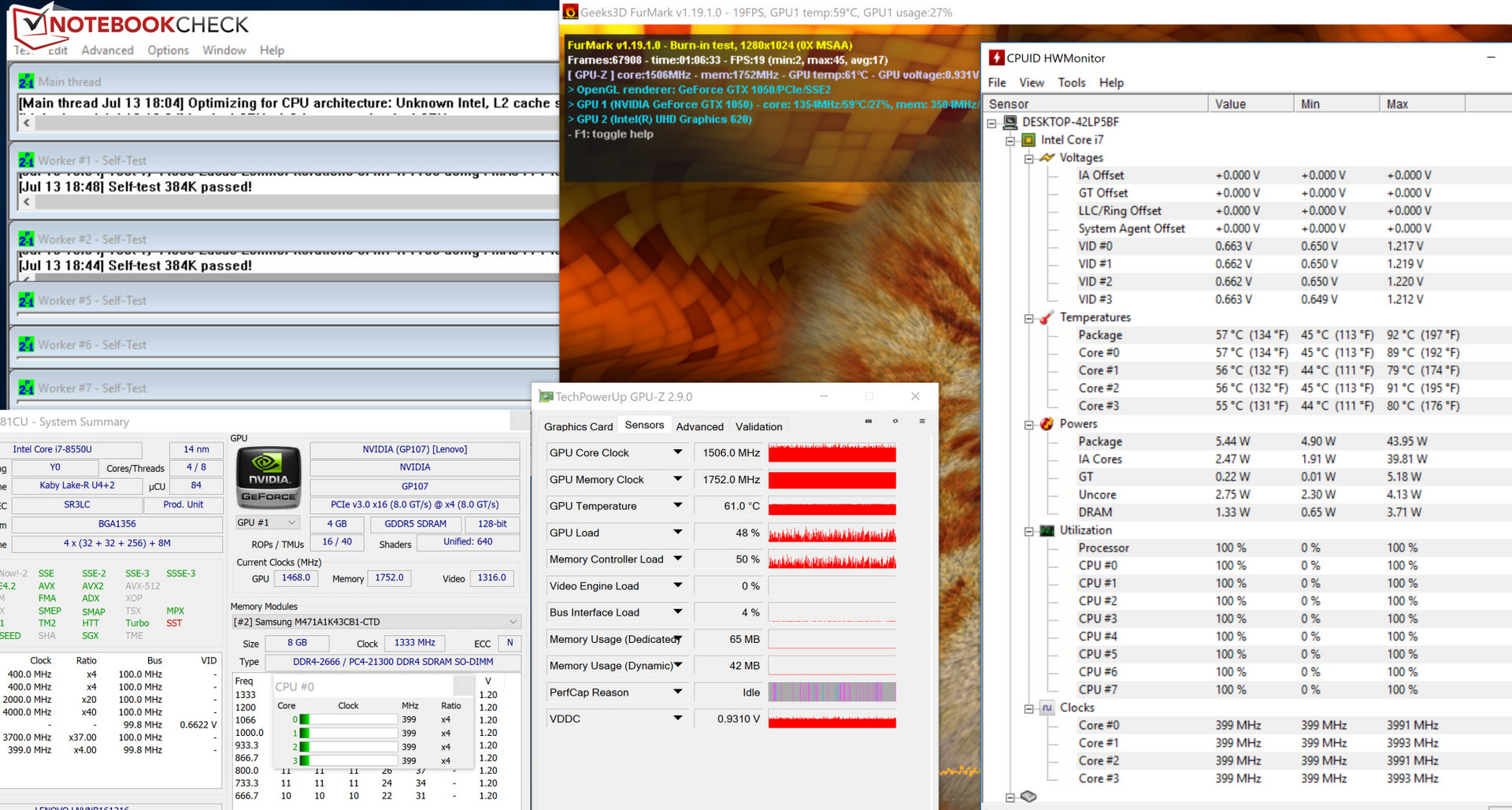Open the GPU Core Clock sensor dropdown
Image resolution: width=1512 pixels, height=810 pixels.
(677, 452)
